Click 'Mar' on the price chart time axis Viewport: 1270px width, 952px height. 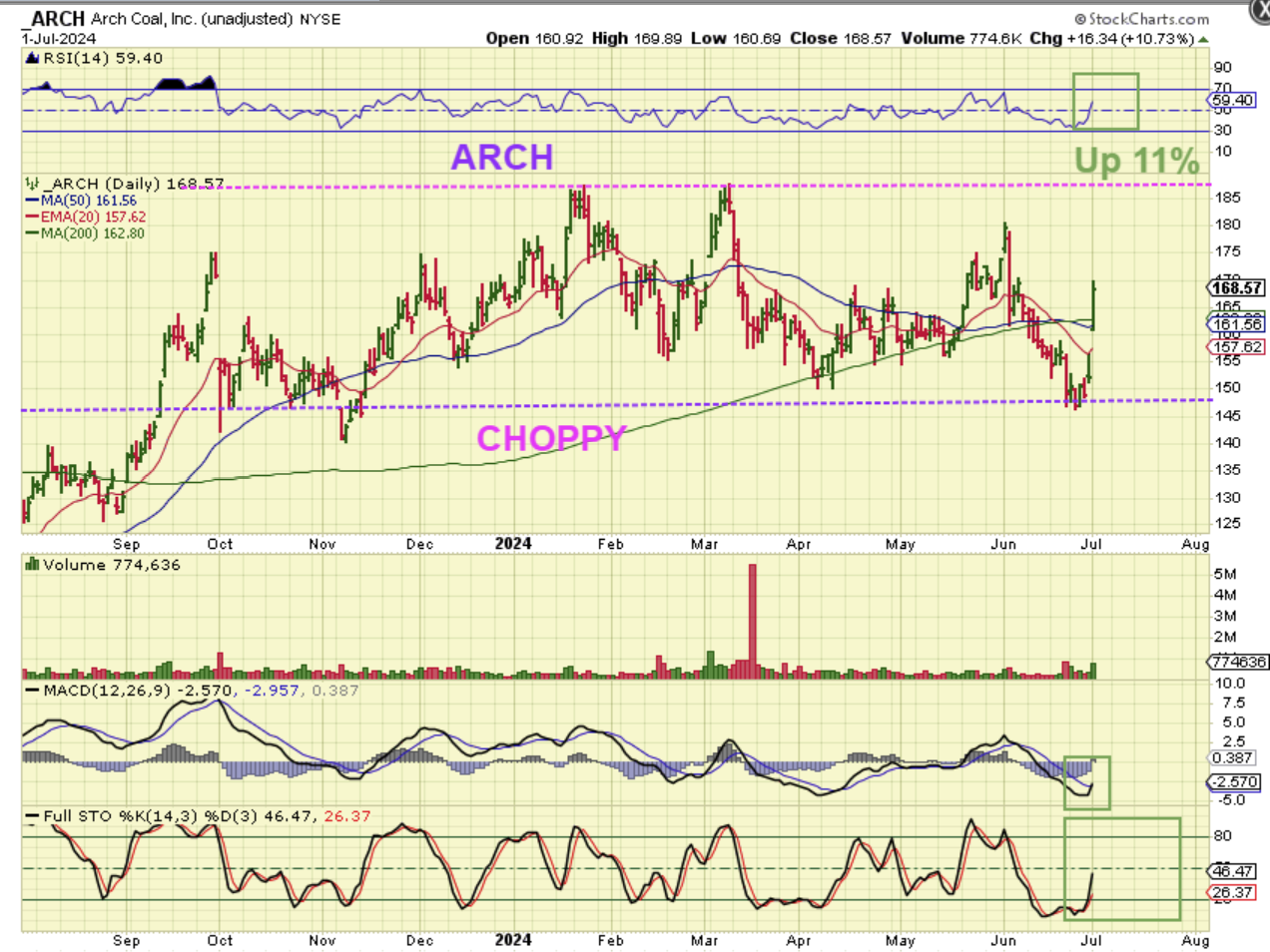pos(705,544)
